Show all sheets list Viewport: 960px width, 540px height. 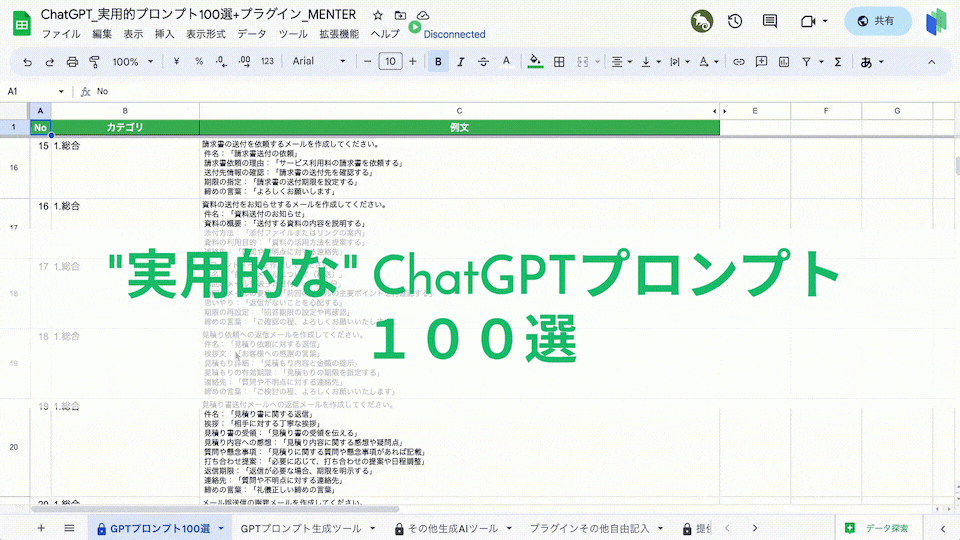[x=69, y=528]
